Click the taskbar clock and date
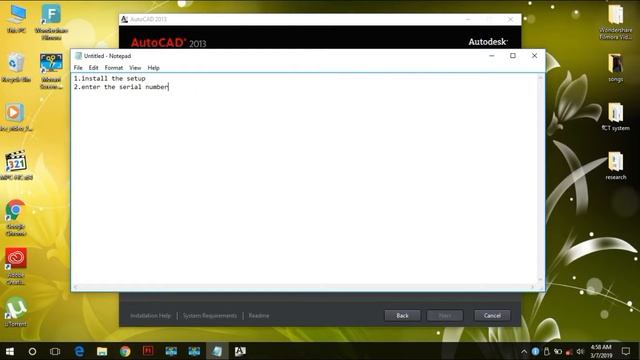The width and height of the screenshot is (640, 360). click(x=601, y=351)
